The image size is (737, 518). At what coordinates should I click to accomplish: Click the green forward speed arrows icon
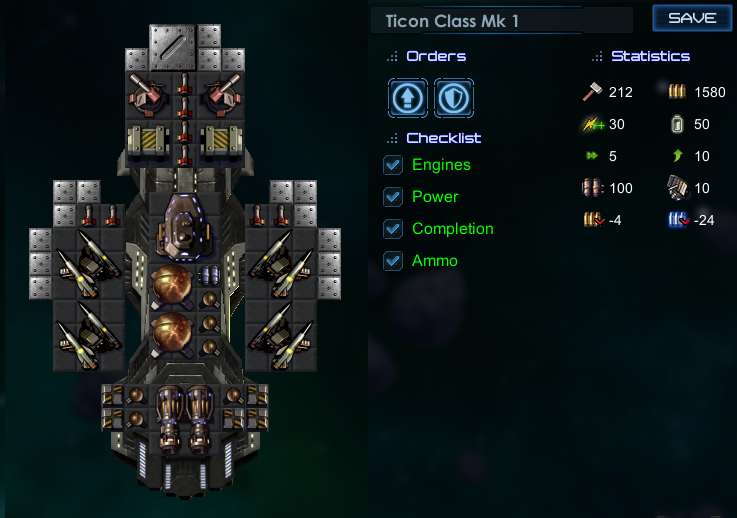click(592, 156)
